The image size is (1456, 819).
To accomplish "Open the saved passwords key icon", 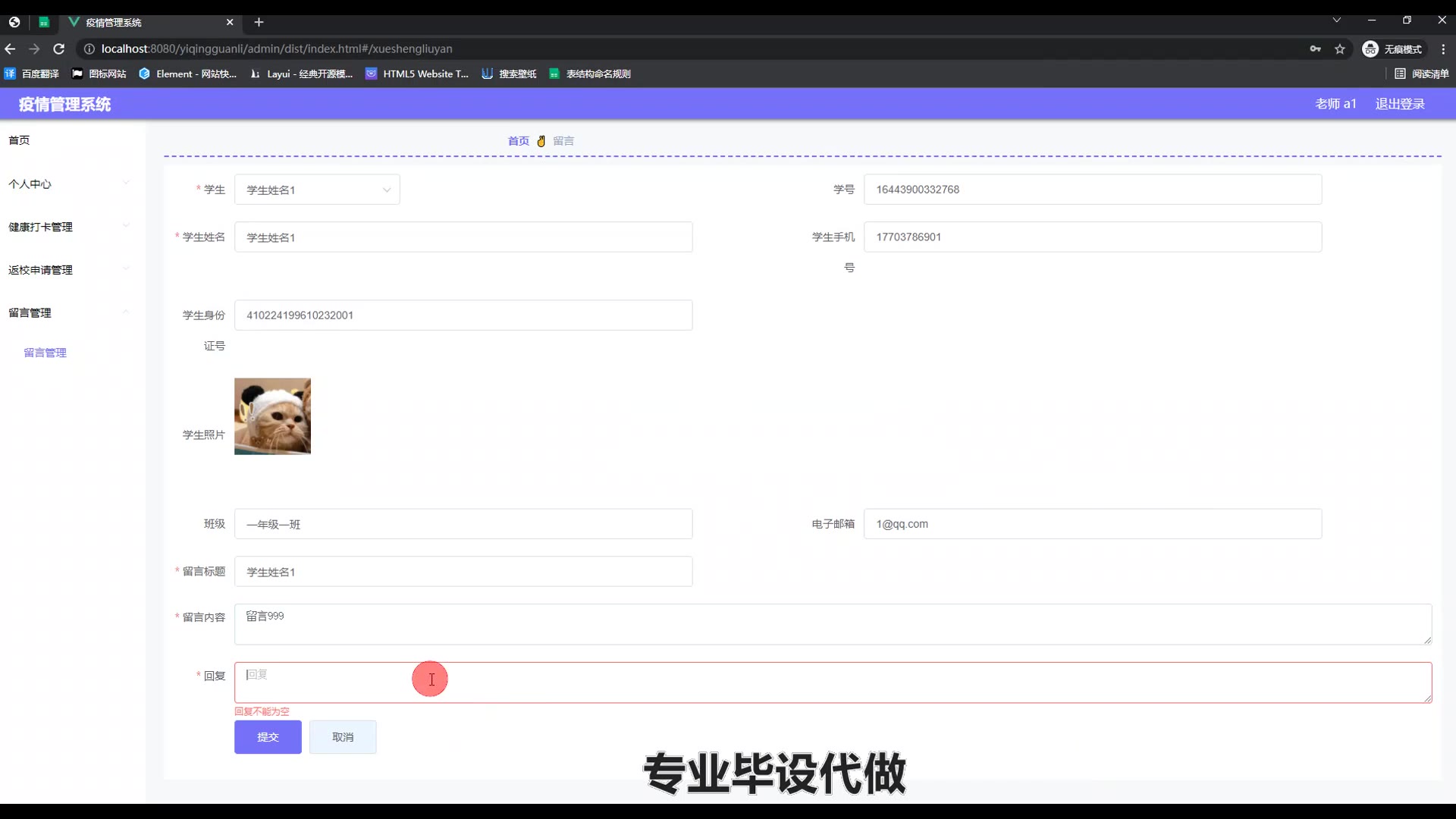I will [1316, 49].
